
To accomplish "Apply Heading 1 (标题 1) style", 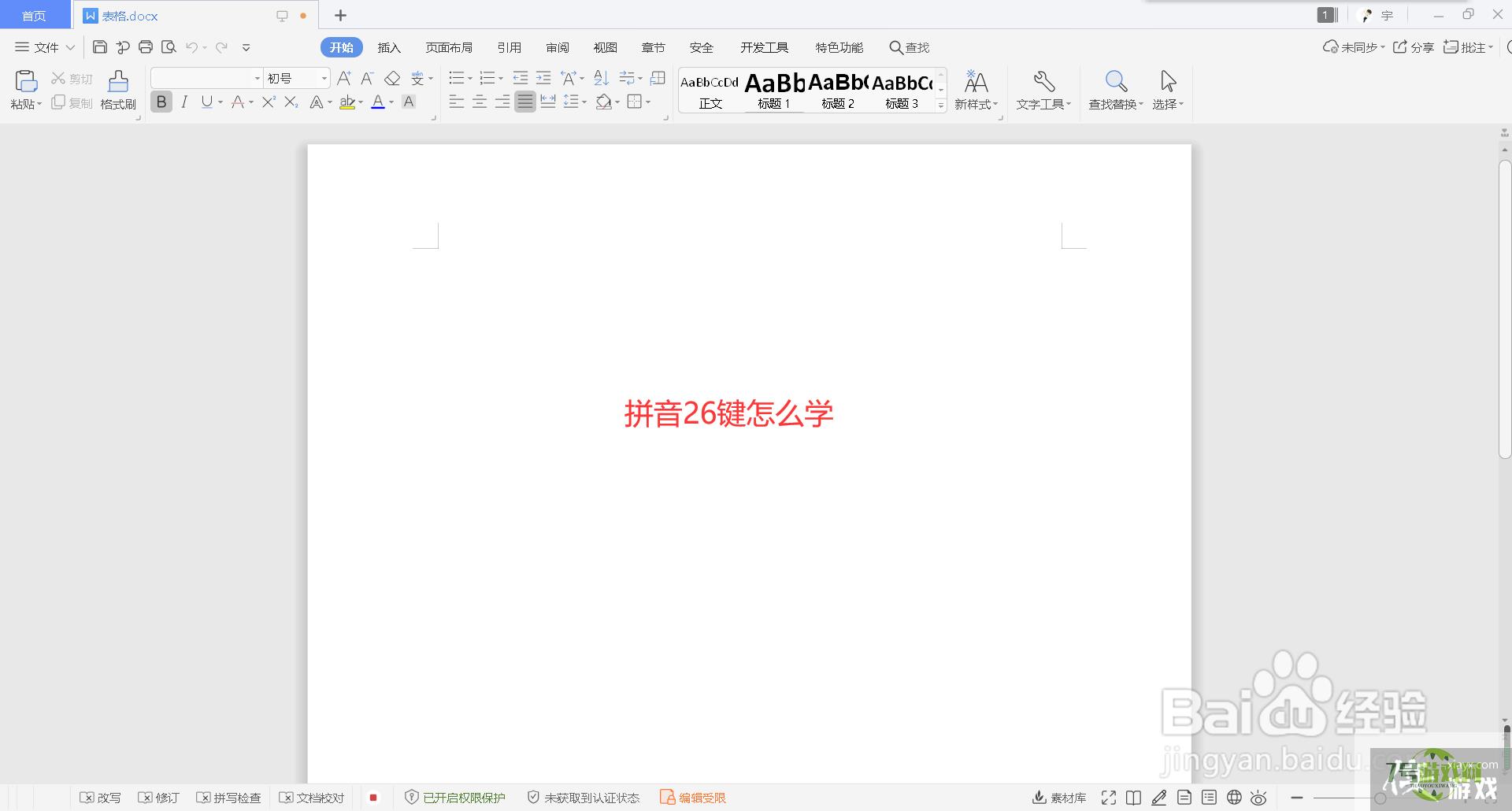I will coord(774,91).
